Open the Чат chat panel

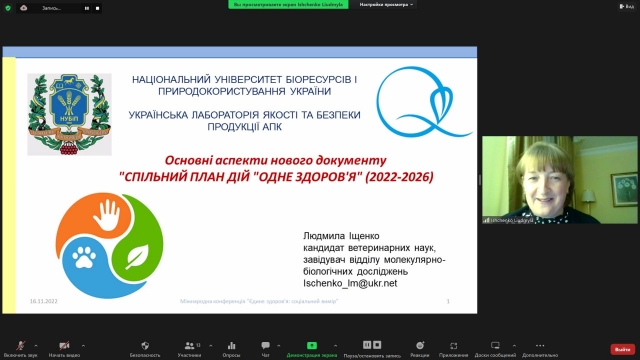[265, 349]
